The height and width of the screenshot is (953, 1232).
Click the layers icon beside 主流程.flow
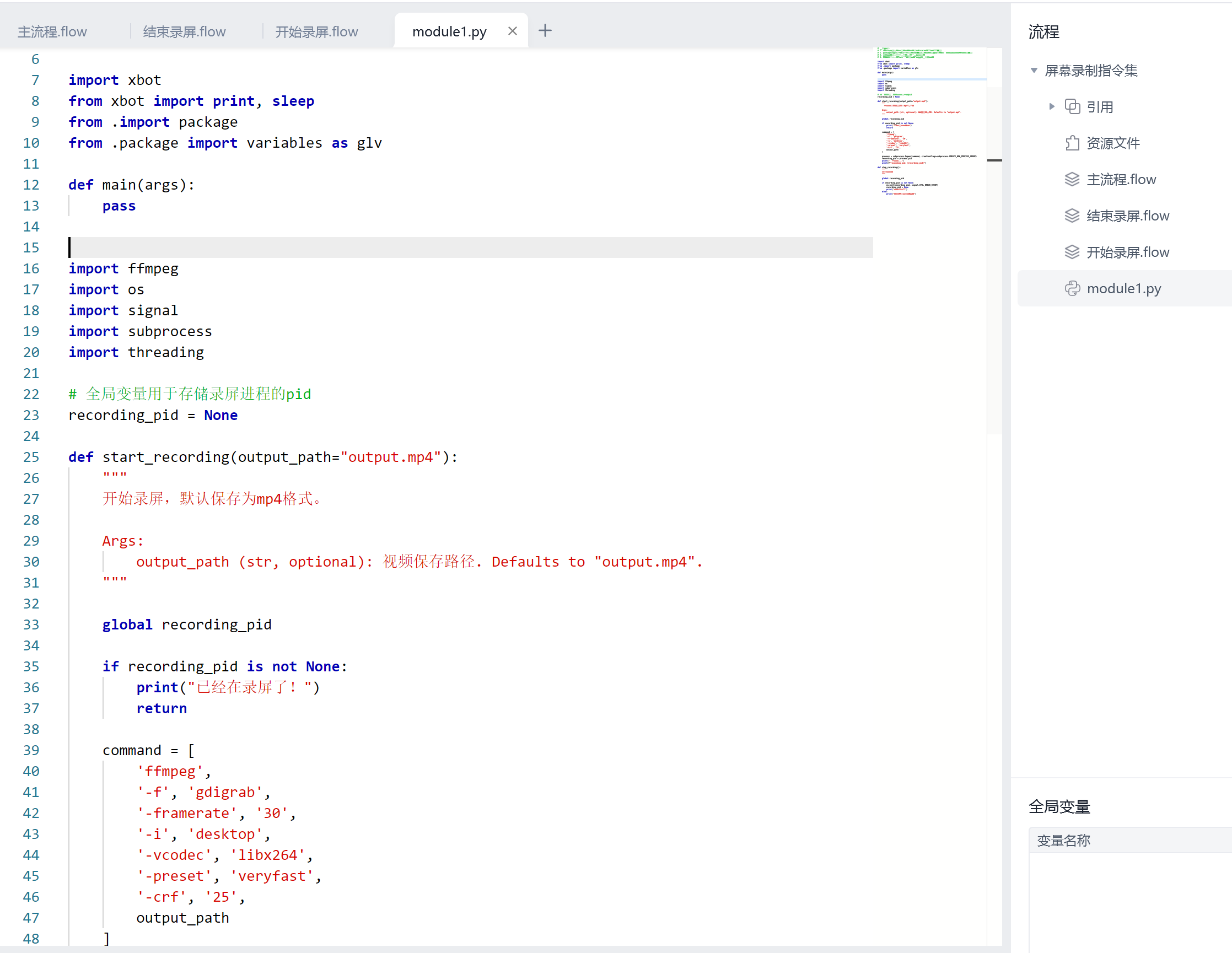click(1072, 179)
